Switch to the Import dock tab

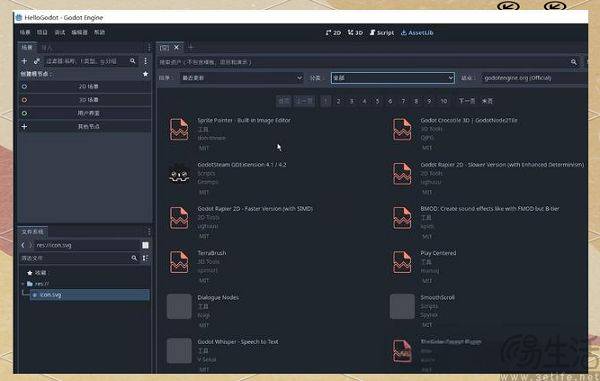coord(46,48)
